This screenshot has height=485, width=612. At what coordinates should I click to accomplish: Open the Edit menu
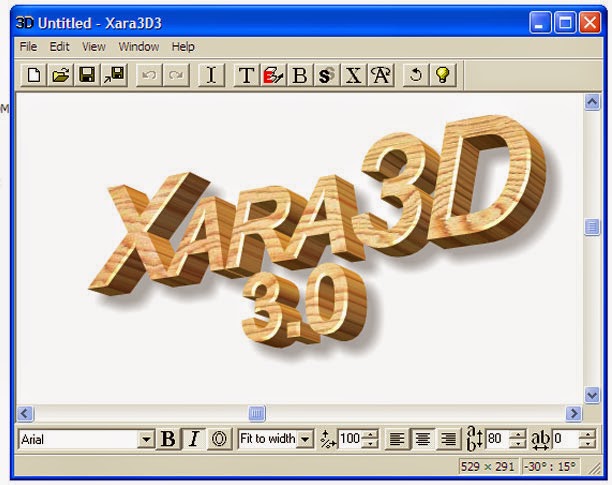[59, 46]
